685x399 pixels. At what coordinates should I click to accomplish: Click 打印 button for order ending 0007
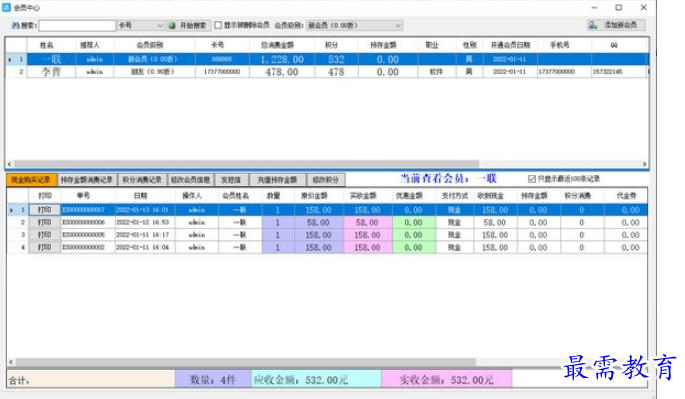pyautogui.click(x=45, y=210)
